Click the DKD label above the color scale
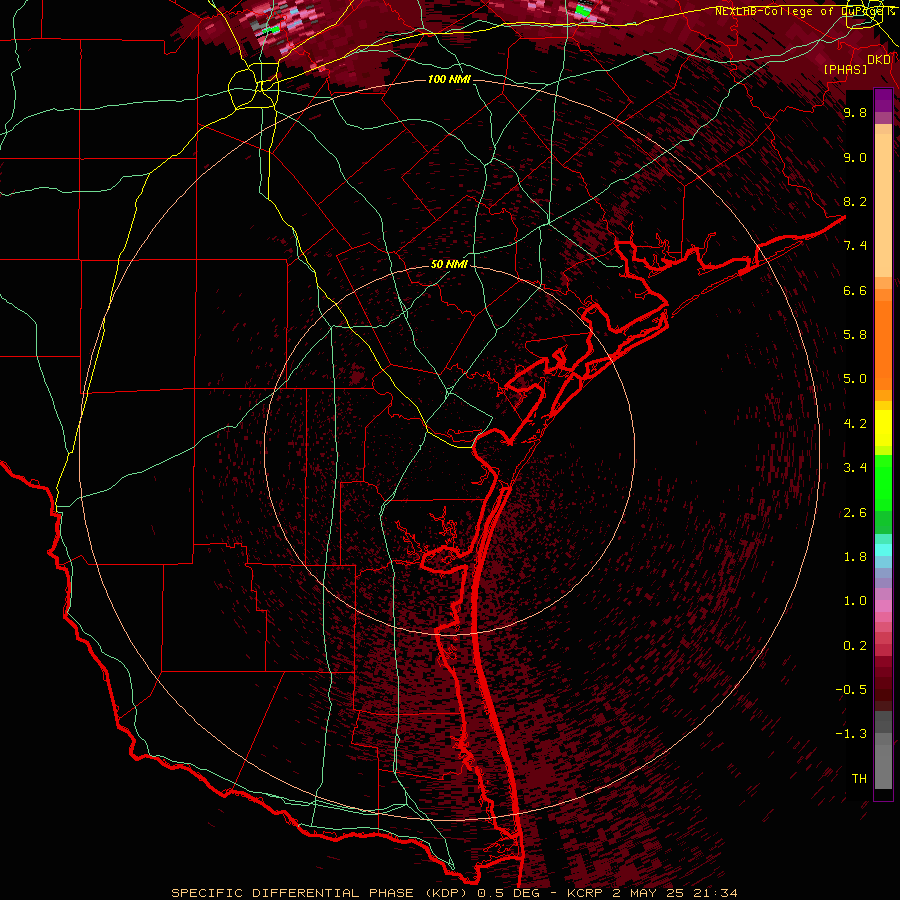900x900 pixels. tap(879, 60)
